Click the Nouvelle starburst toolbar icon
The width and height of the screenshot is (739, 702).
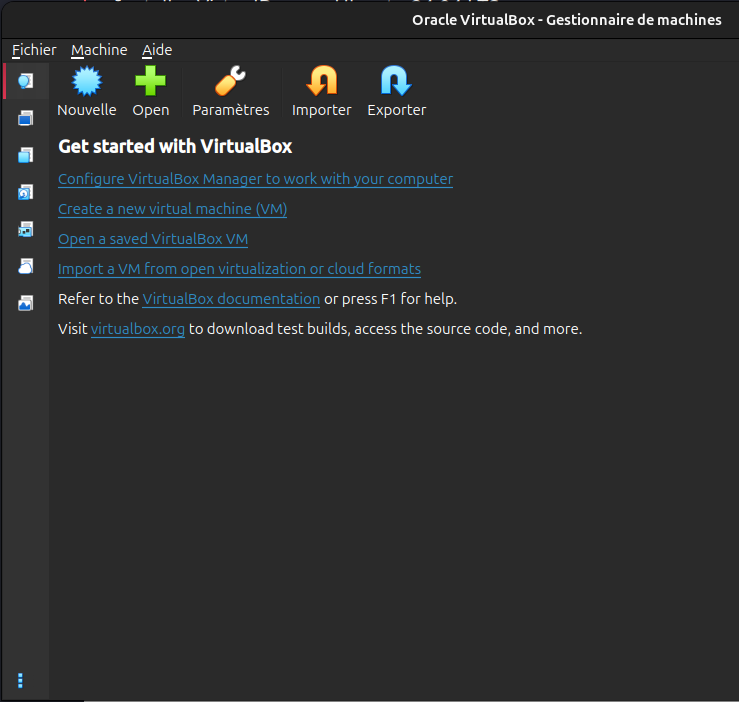(x=87, y=81)
